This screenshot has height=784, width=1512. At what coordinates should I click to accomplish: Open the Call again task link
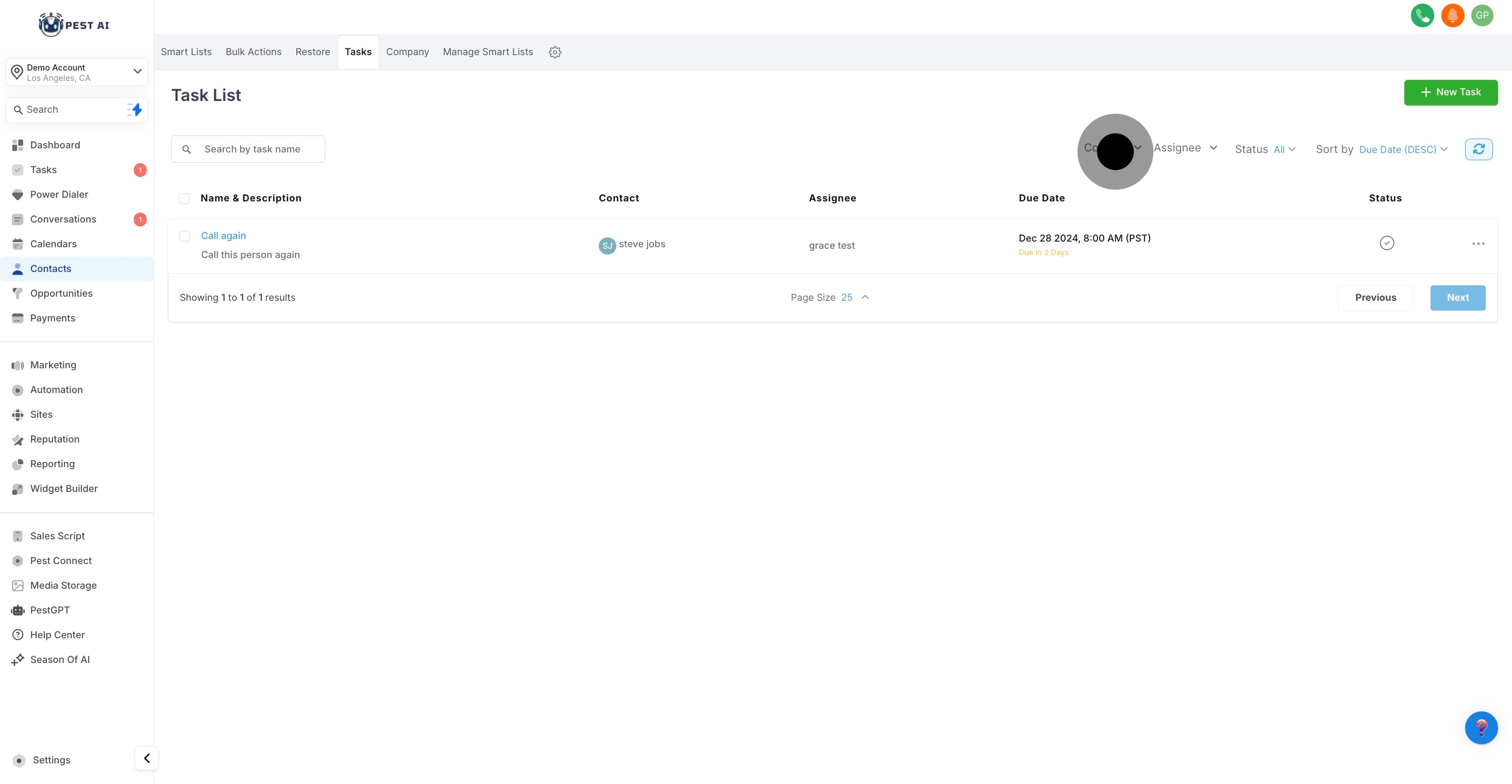(223, 236)
